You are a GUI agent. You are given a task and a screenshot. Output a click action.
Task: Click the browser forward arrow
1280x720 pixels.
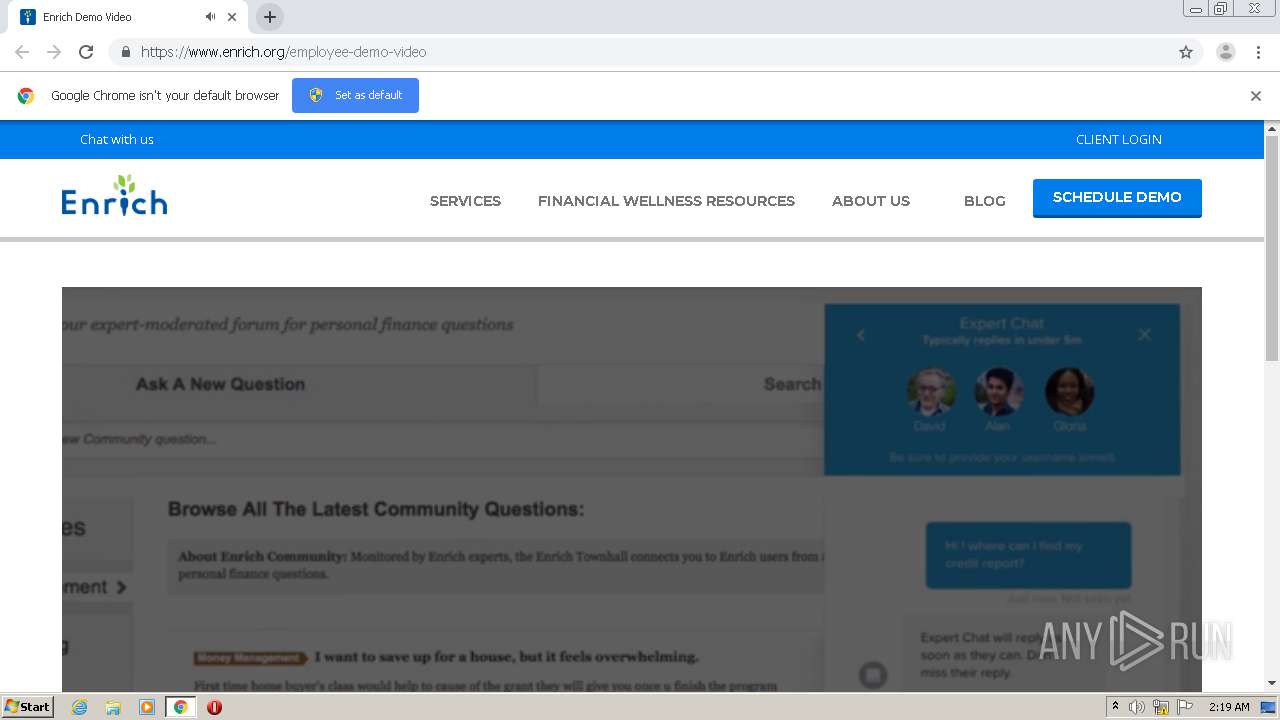coord(54,52)
